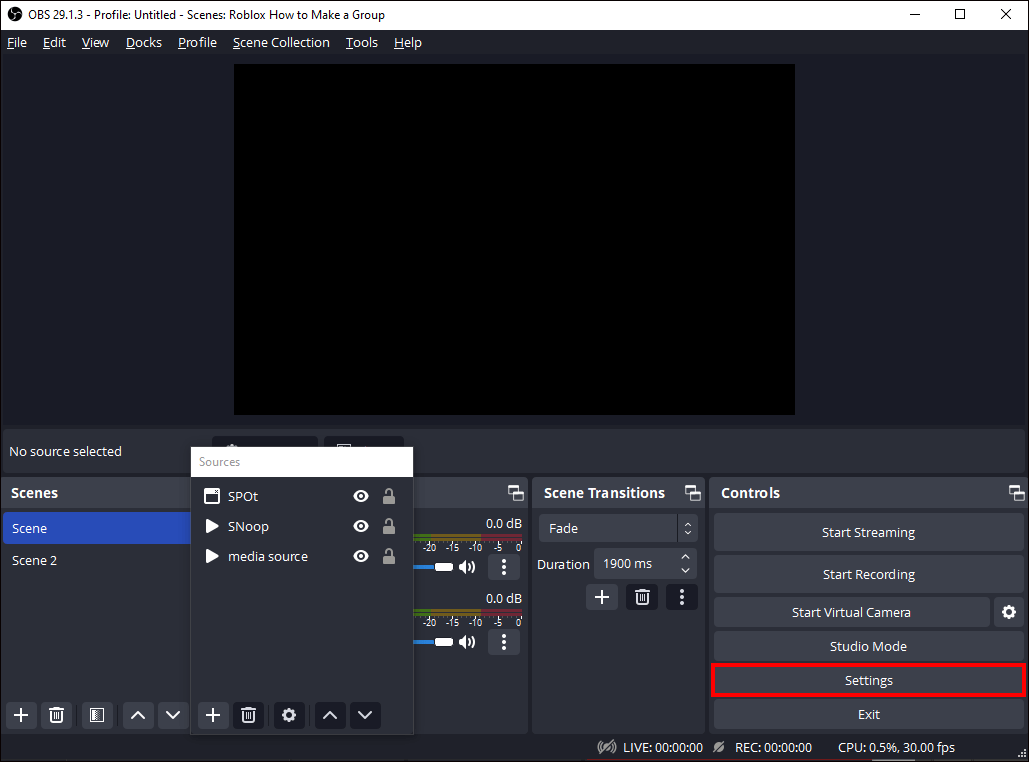1029x762 pixels.
Task: Start Recording
Action: coord(868,574)
